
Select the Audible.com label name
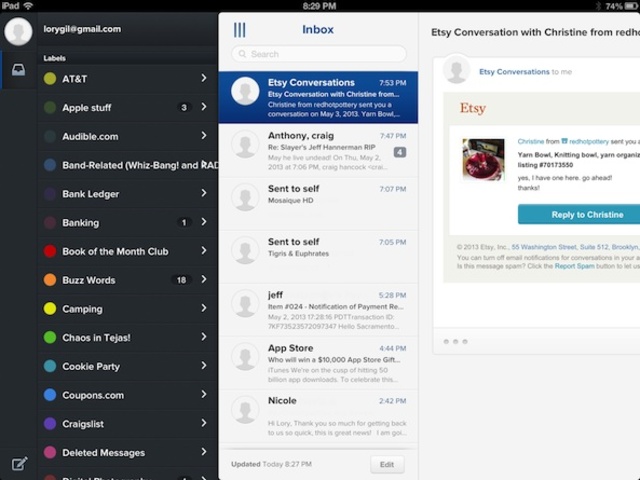click(90, 136)
